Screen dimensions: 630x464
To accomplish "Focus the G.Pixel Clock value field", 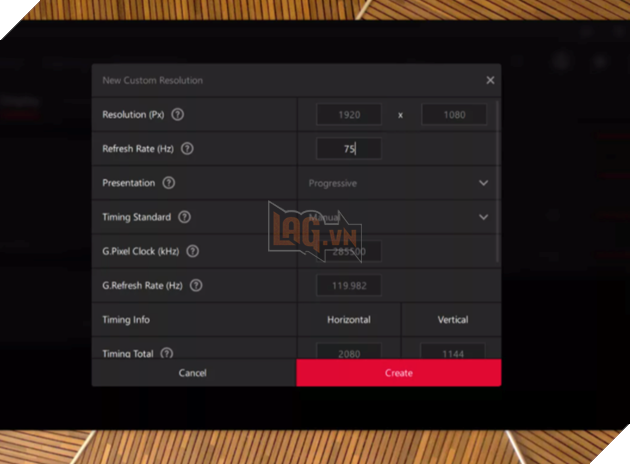I will (348, 251).
